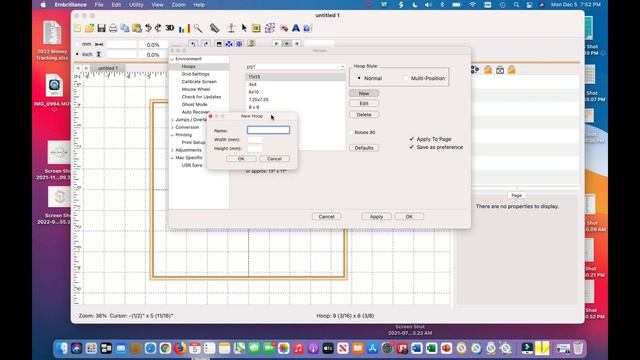Open the Music app in the dock

click(x=298, y=348)
